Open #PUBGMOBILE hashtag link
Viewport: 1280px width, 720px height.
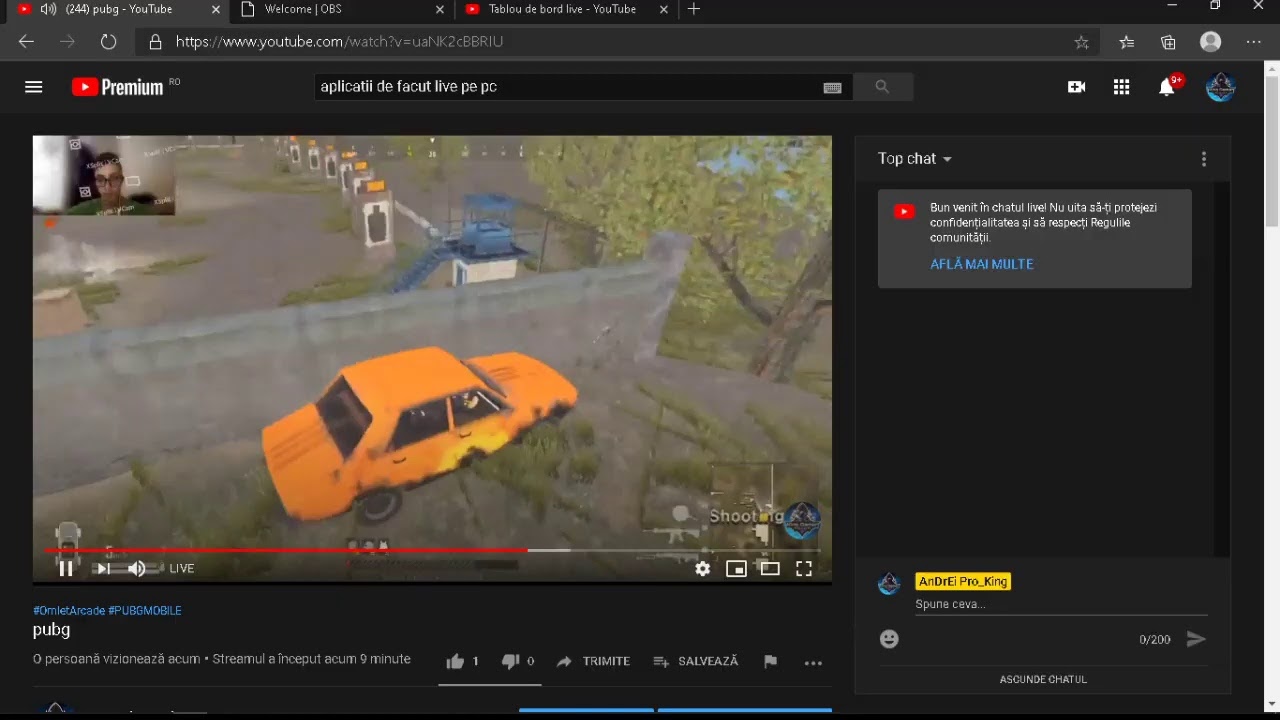pyautogui.click(x=145, y=610)
